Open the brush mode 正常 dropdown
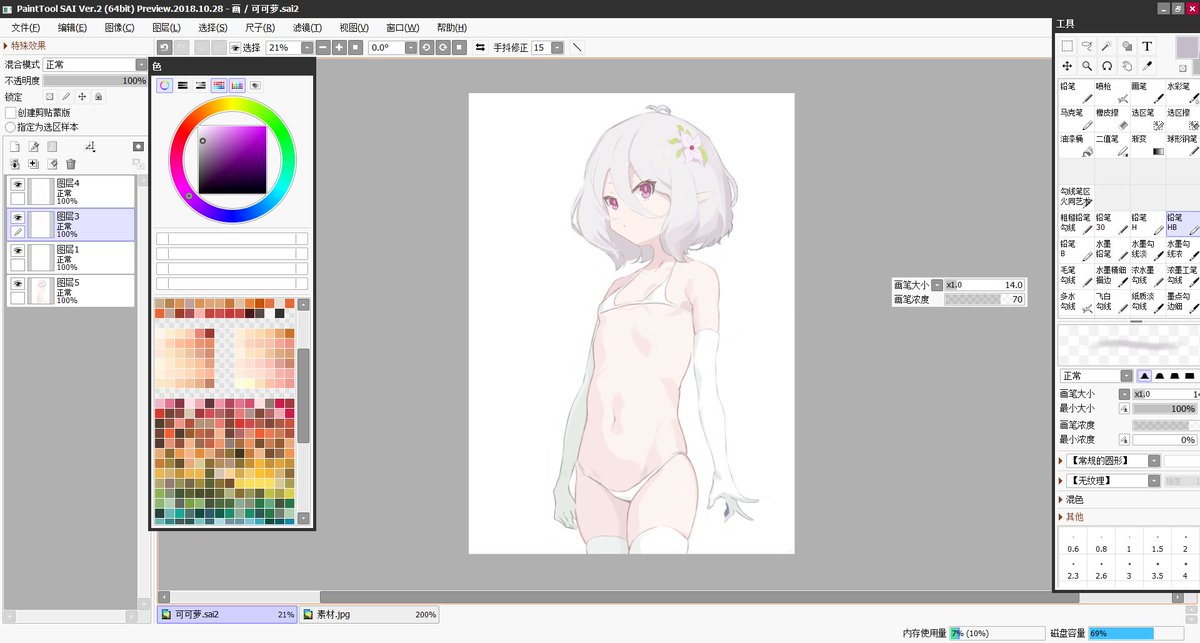1200x643 pixels. tap(1126, 376)
